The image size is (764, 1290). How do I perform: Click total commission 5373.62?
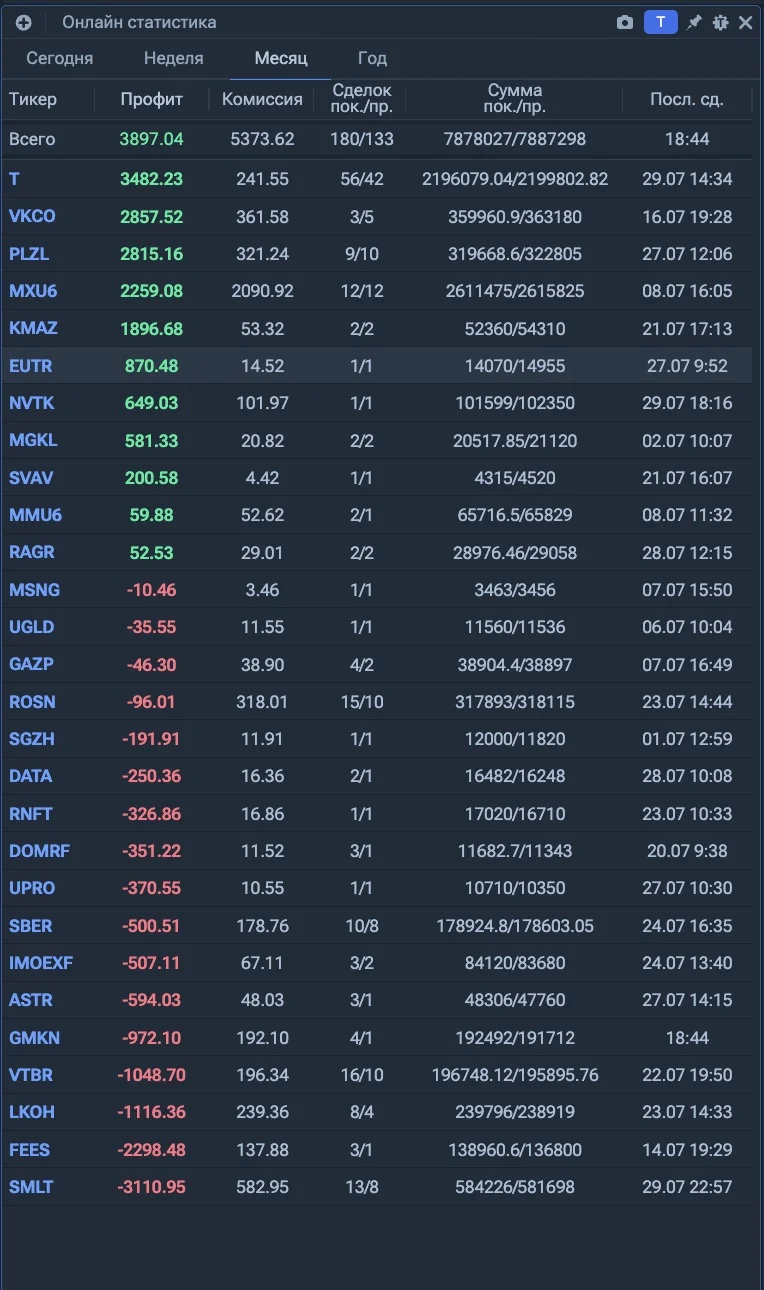coord(262,139)
